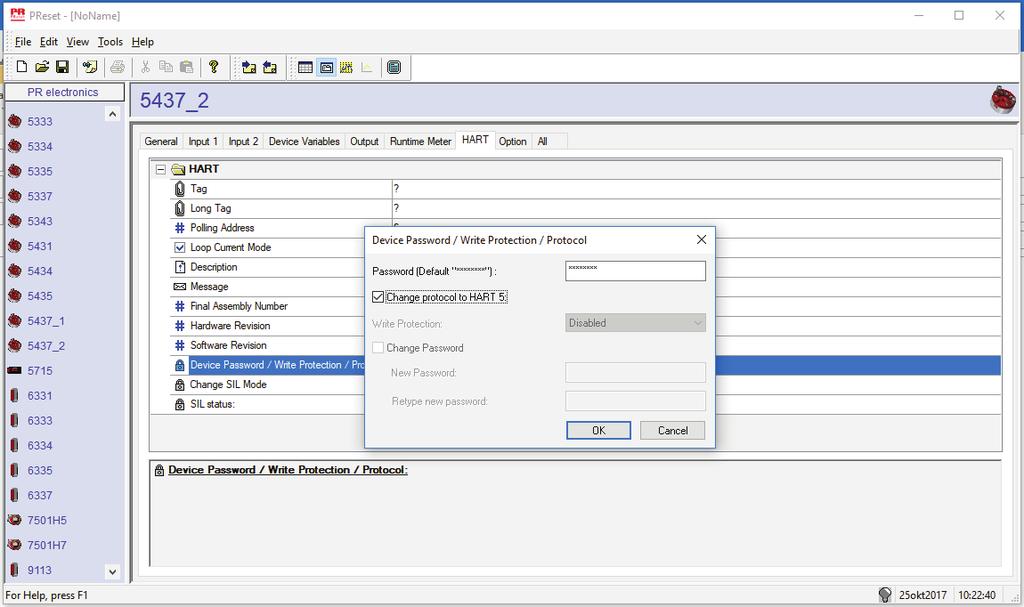The height and width of the screenshot is (607, 1024).
Task: Click the first folder-arrow transfer icon
Action: tap(249, 67)
